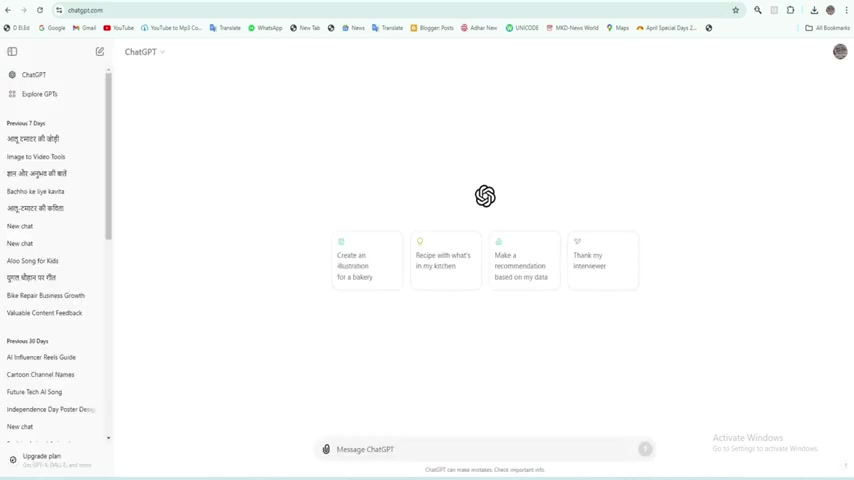Click the Message ChatGPT input field

click(485, 449)
